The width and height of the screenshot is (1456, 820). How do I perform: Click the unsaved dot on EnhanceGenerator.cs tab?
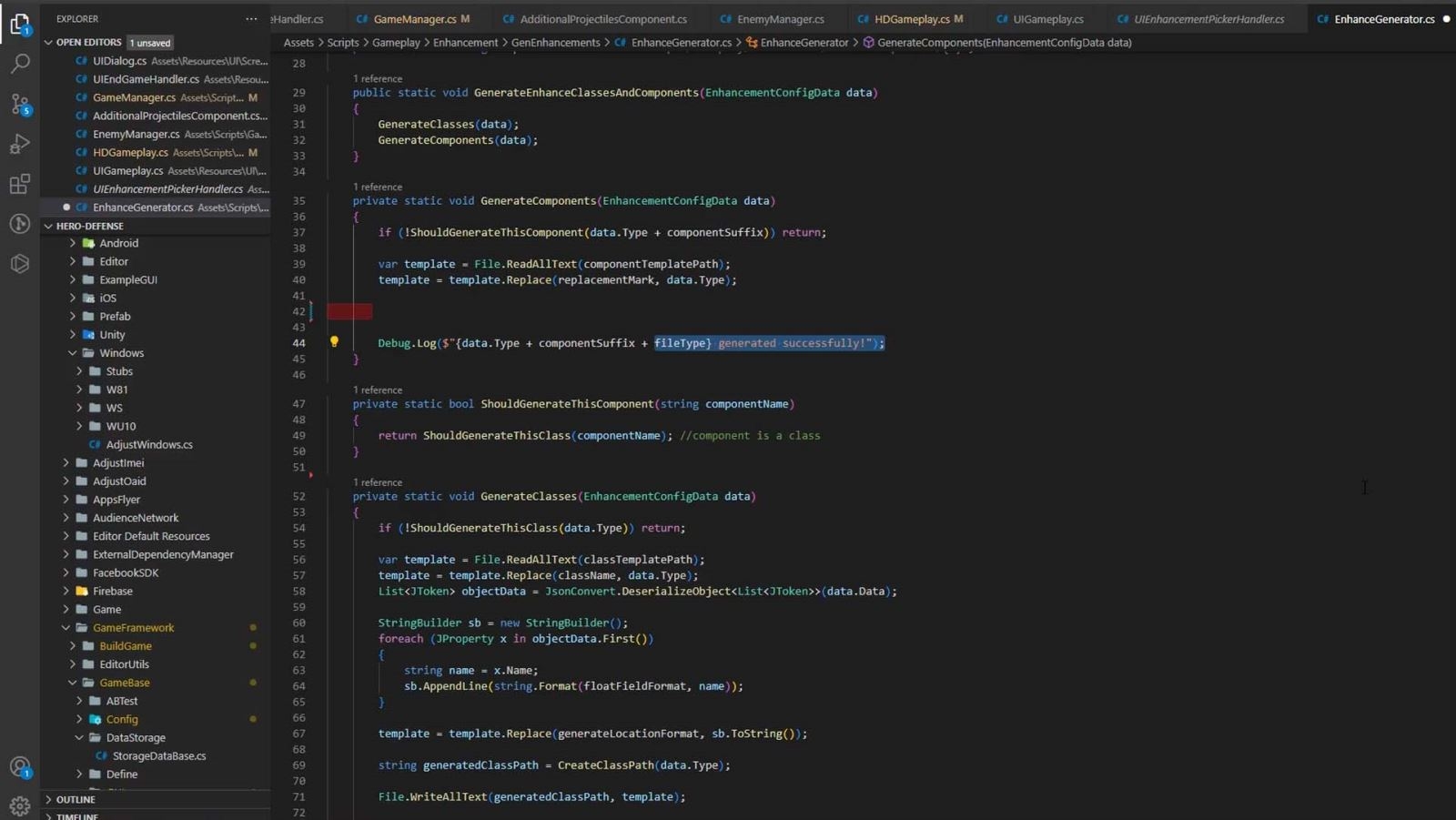pos(1446,18)
